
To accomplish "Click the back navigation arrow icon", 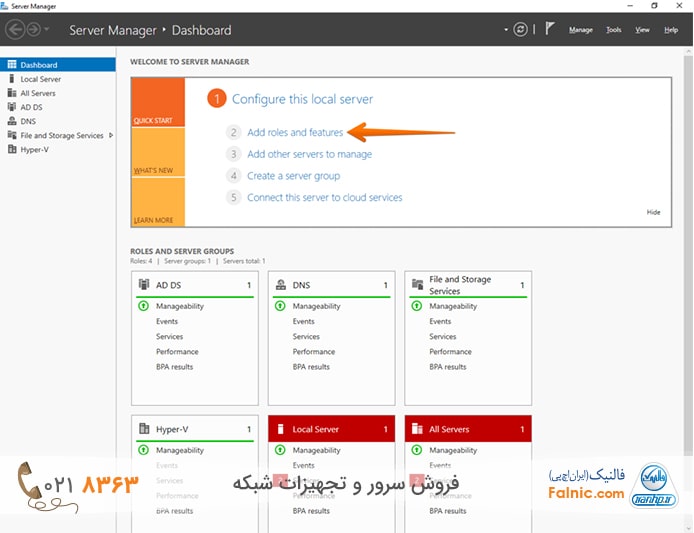I will tap(15, 30).
